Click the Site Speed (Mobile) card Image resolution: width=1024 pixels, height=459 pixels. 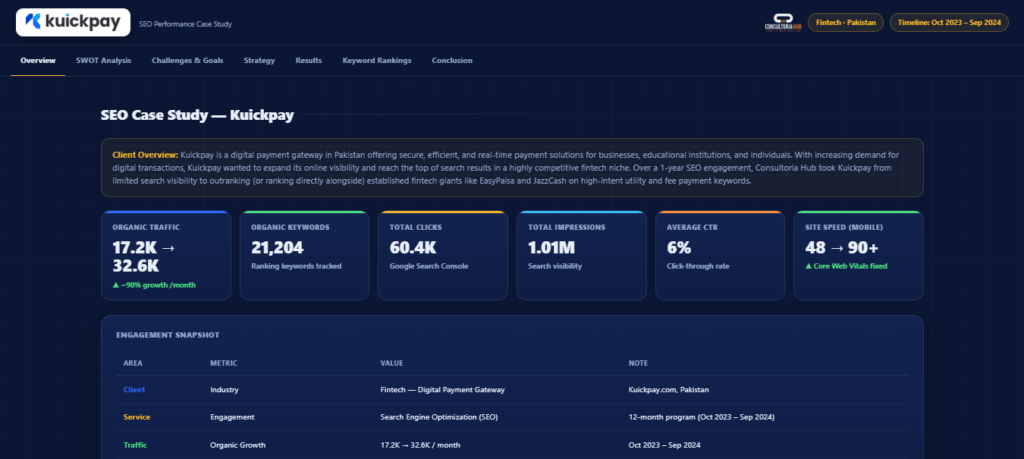(x=858, y=255)
